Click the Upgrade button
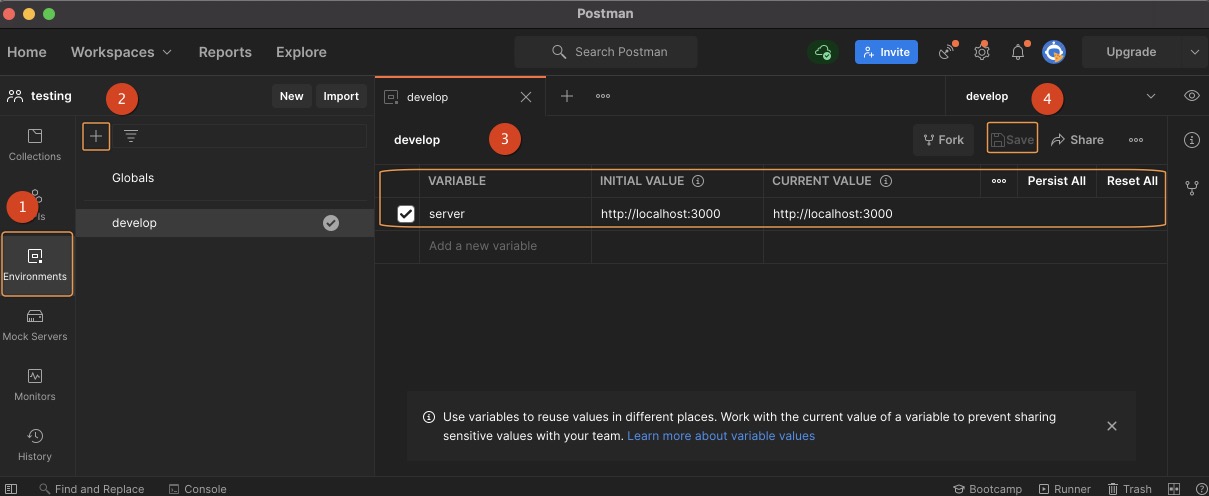1209x496 pixels. (1131, 52)
